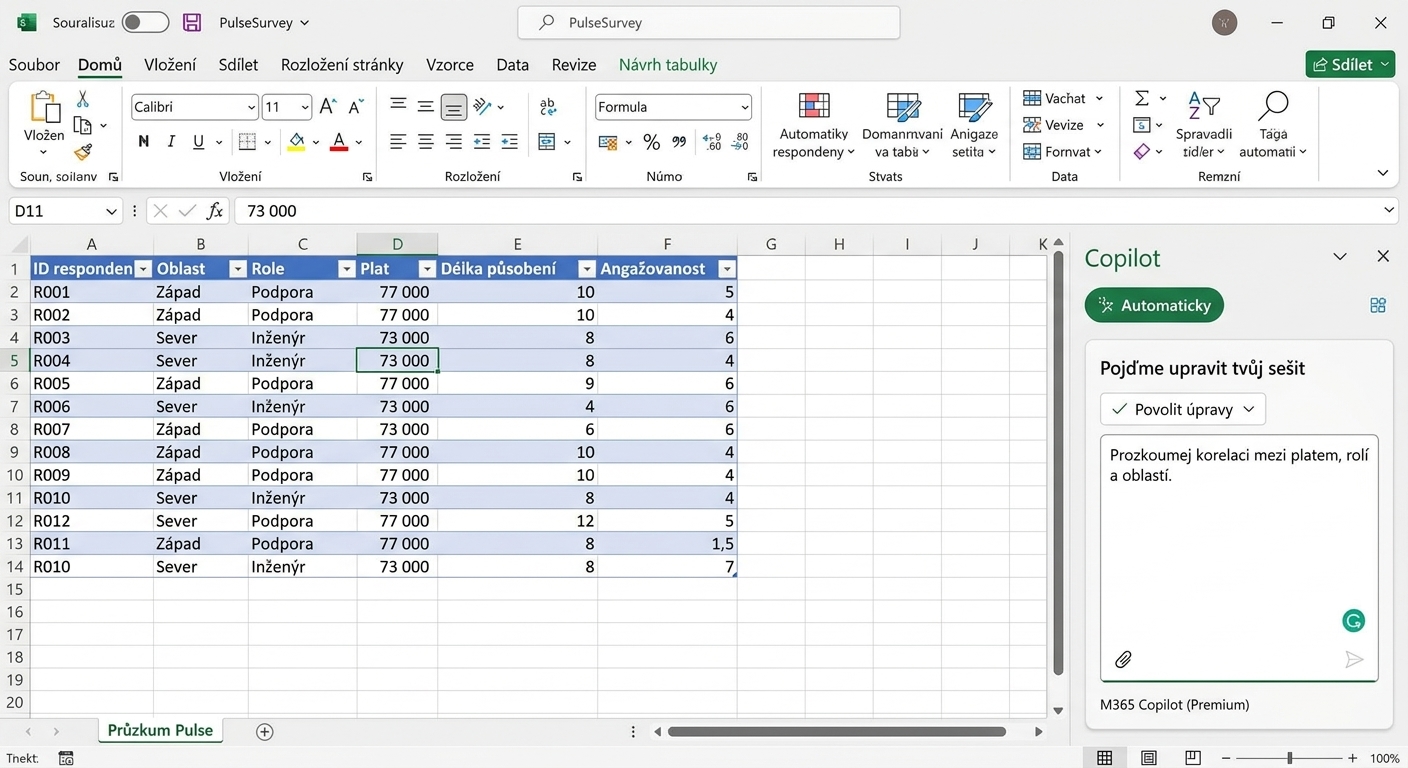Switch to the Data tab
Screen dimensions: 1408x768
click(x=512, y=65)
